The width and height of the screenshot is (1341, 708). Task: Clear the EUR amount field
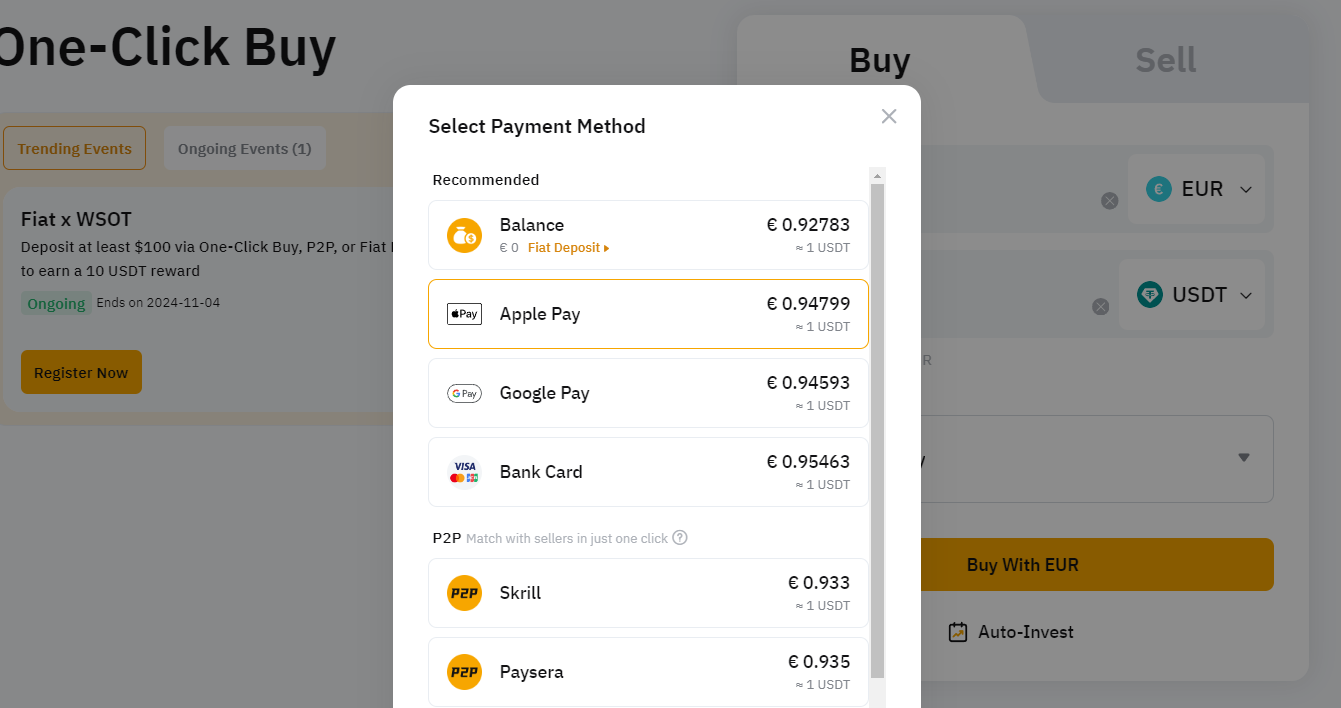[x=1109, y=201]
